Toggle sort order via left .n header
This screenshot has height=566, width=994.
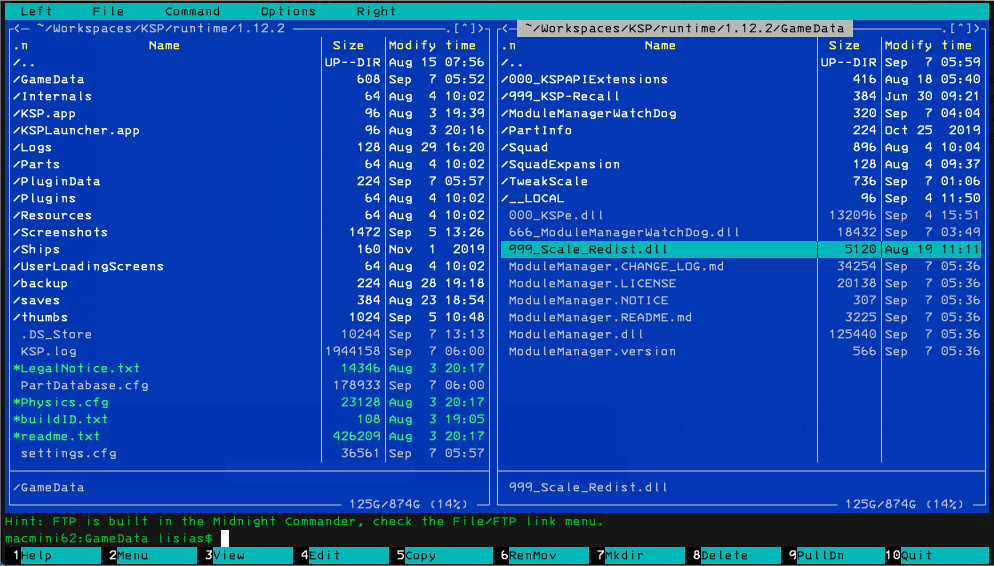coord(20,46)
